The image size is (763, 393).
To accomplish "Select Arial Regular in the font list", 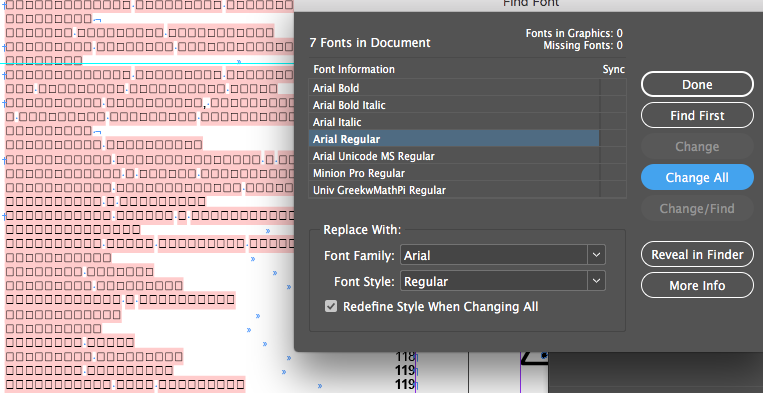I will tap(454, 139).
